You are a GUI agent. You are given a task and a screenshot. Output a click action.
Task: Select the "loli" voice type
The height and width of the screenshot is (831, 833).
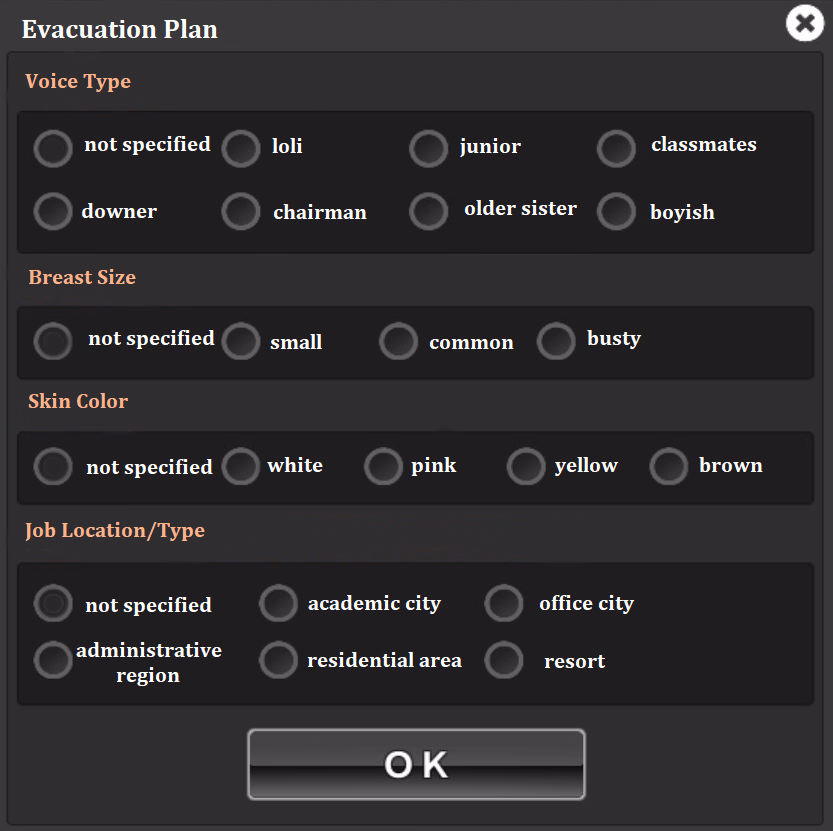click(241, 148)
